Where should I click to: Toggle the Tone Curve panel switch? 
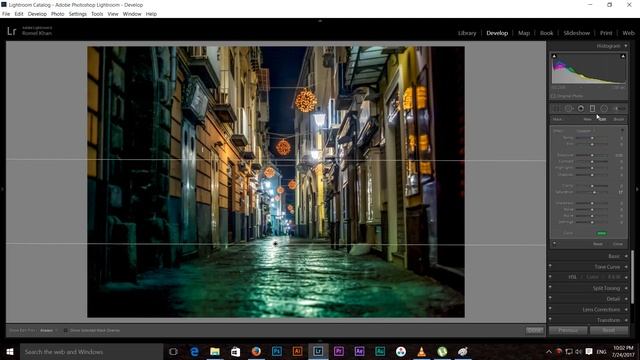pyautogui.click(x=550, y=266)
